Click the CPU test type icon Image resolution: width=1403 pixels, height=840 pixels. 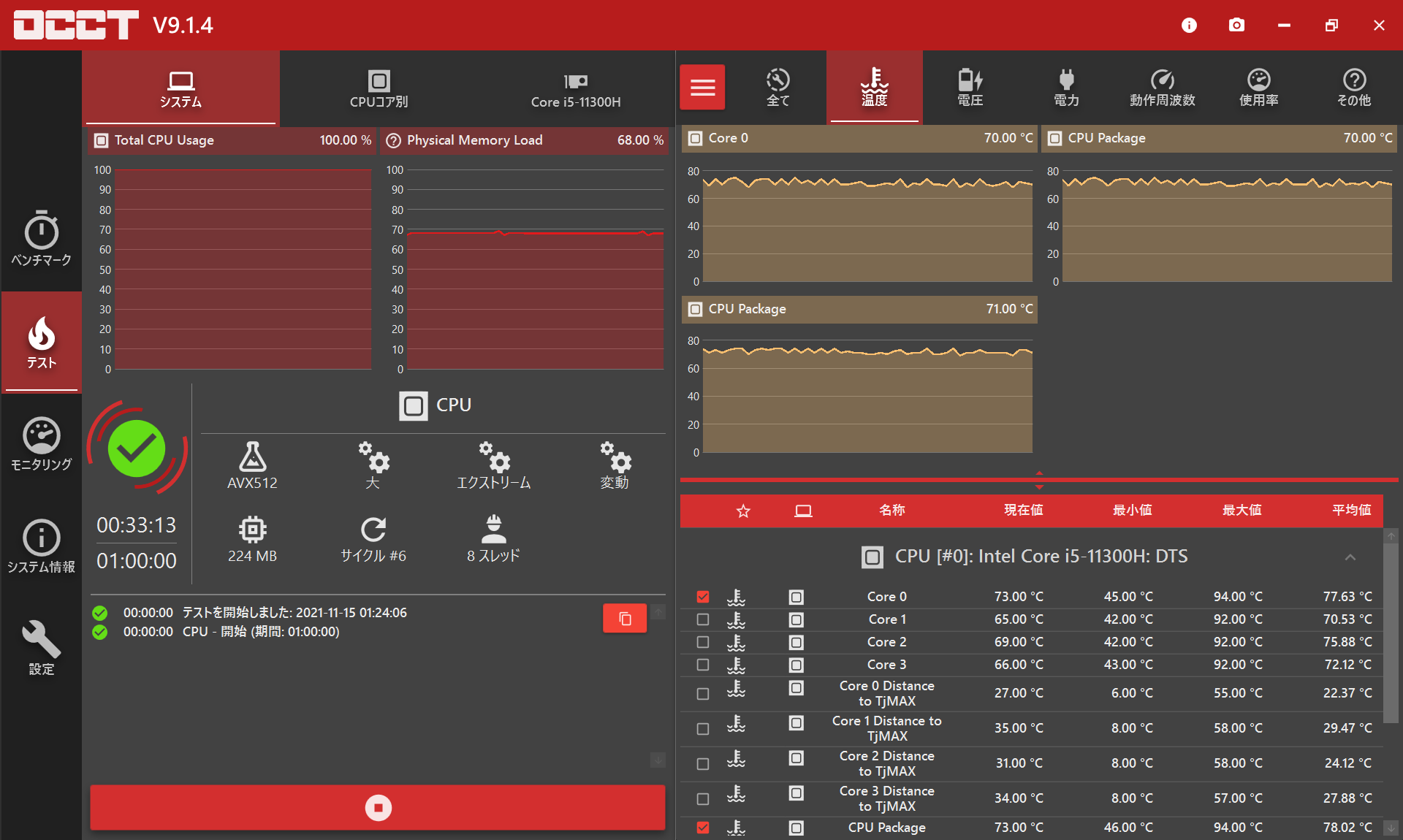click(x=414, y=405)
